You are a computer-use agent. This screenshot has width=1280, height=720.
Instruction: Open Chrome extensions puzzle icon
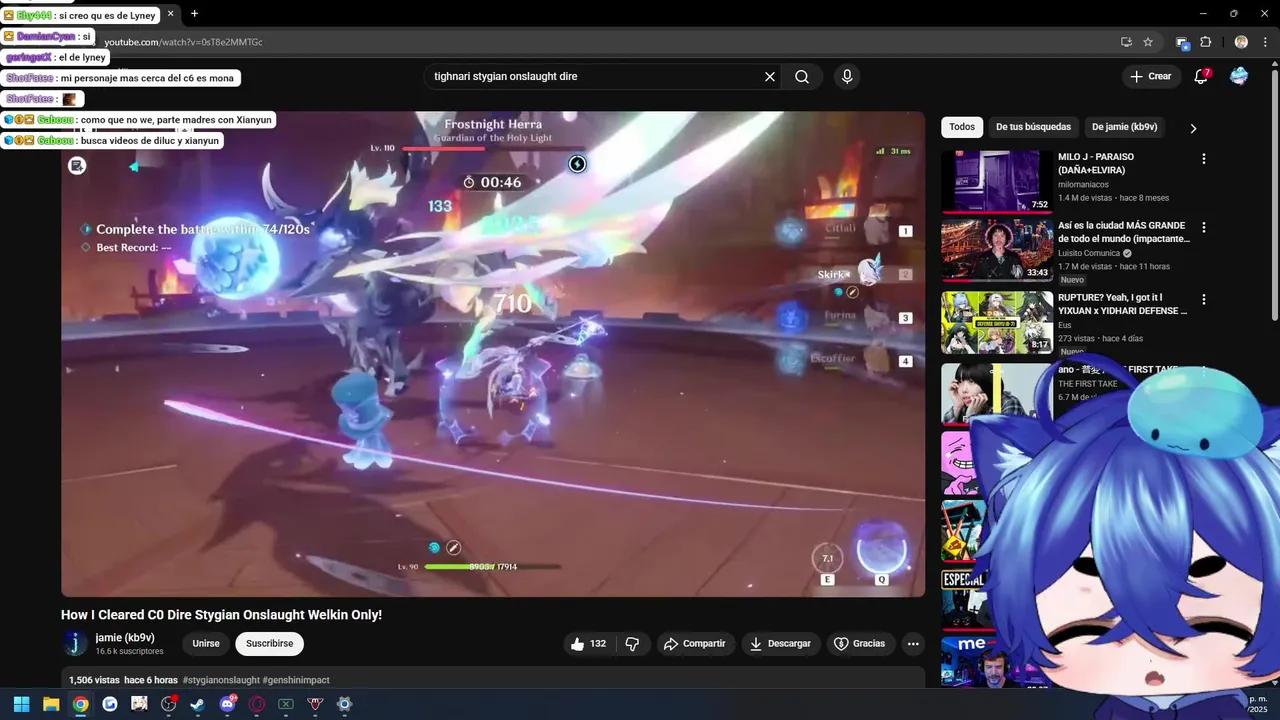click(1205, 42)
